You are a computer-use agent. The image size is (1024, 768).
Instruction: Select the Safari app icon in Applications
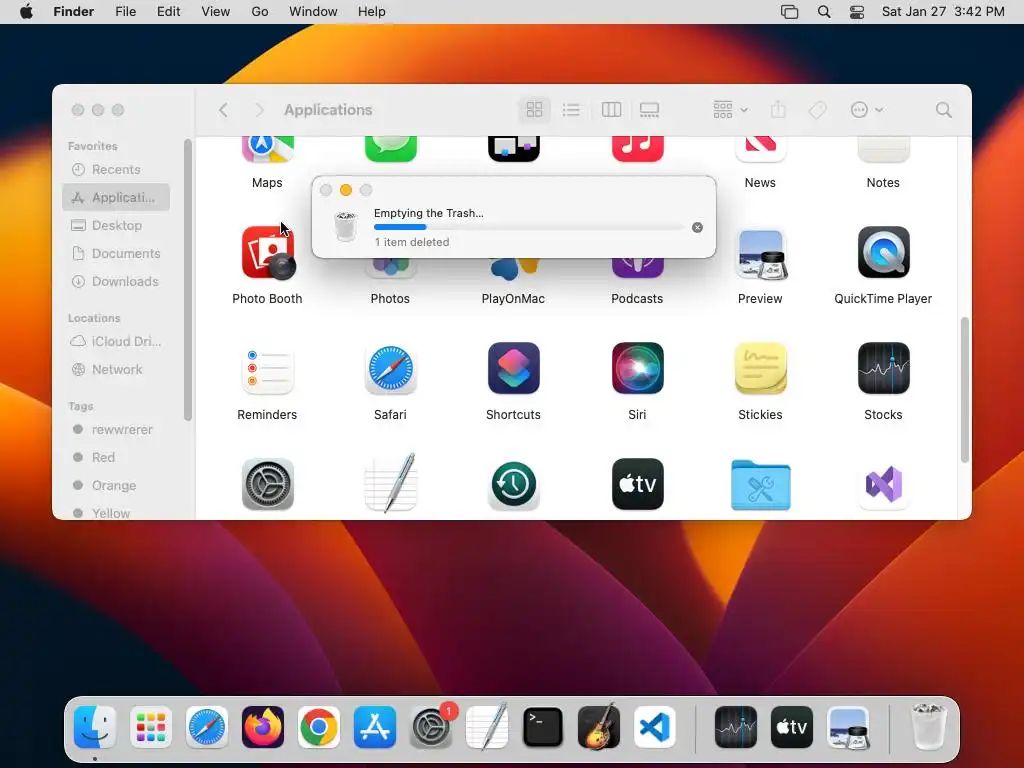(391, 369)
